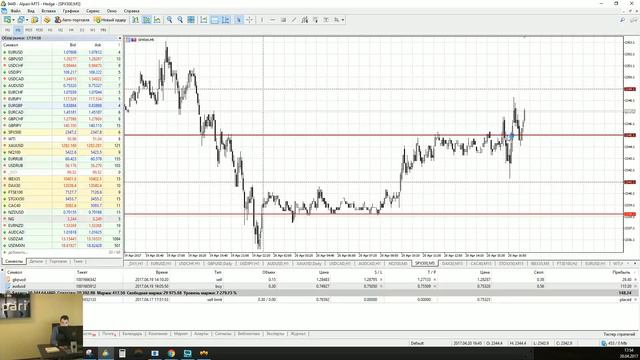Select the H1 timeframe button
640x360 pixels.
click(50, 30)
